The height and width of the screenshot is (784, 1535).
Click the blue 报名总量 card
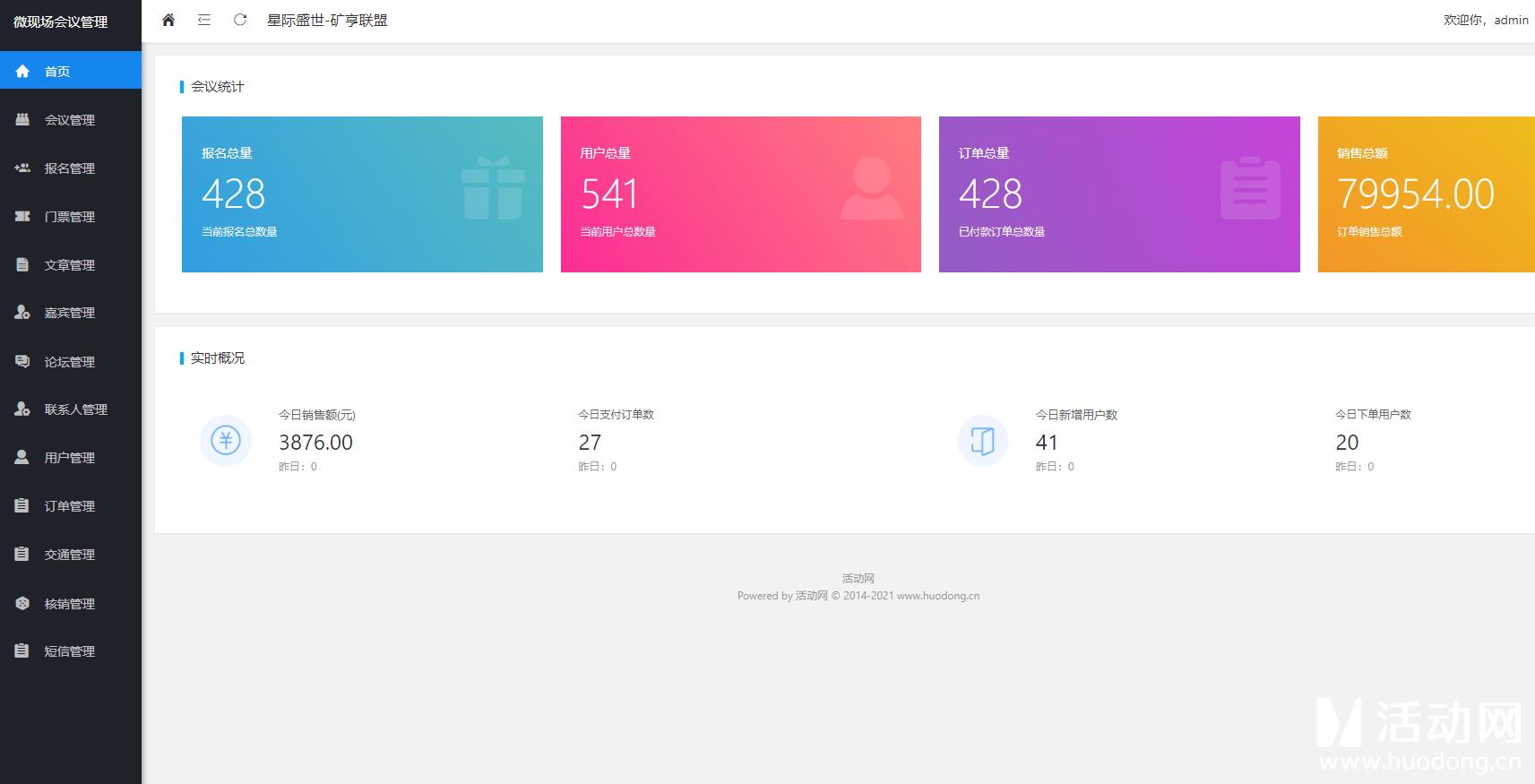362,194
